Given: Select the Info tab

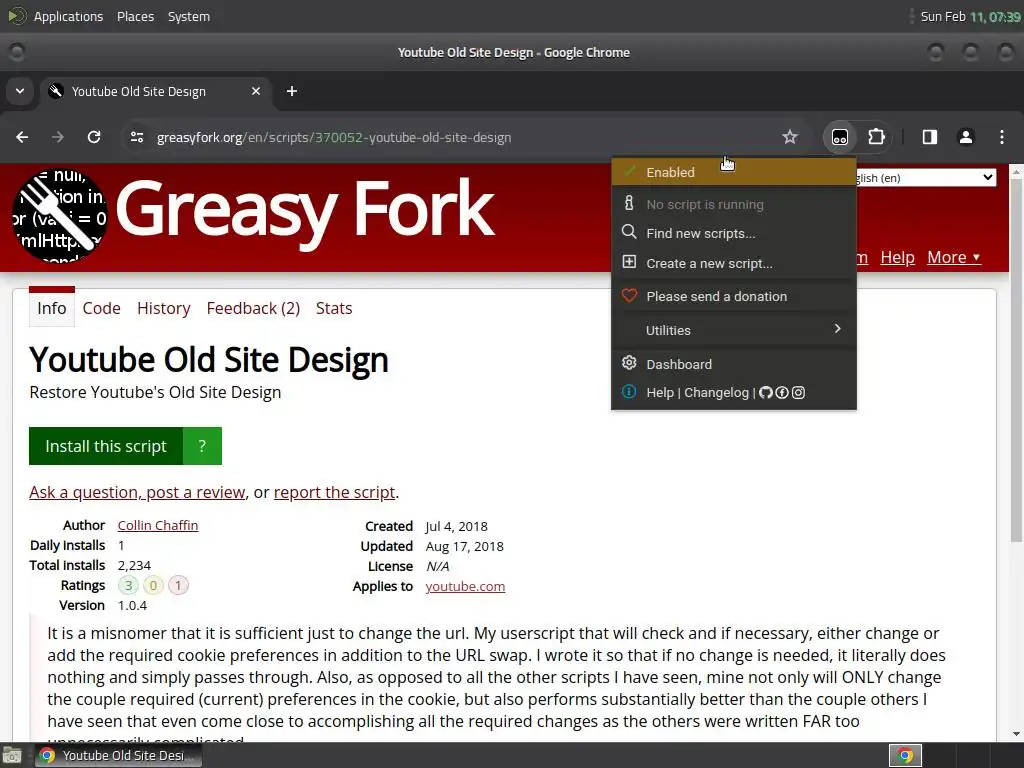Looking at the screenshot, I should 52,308.
